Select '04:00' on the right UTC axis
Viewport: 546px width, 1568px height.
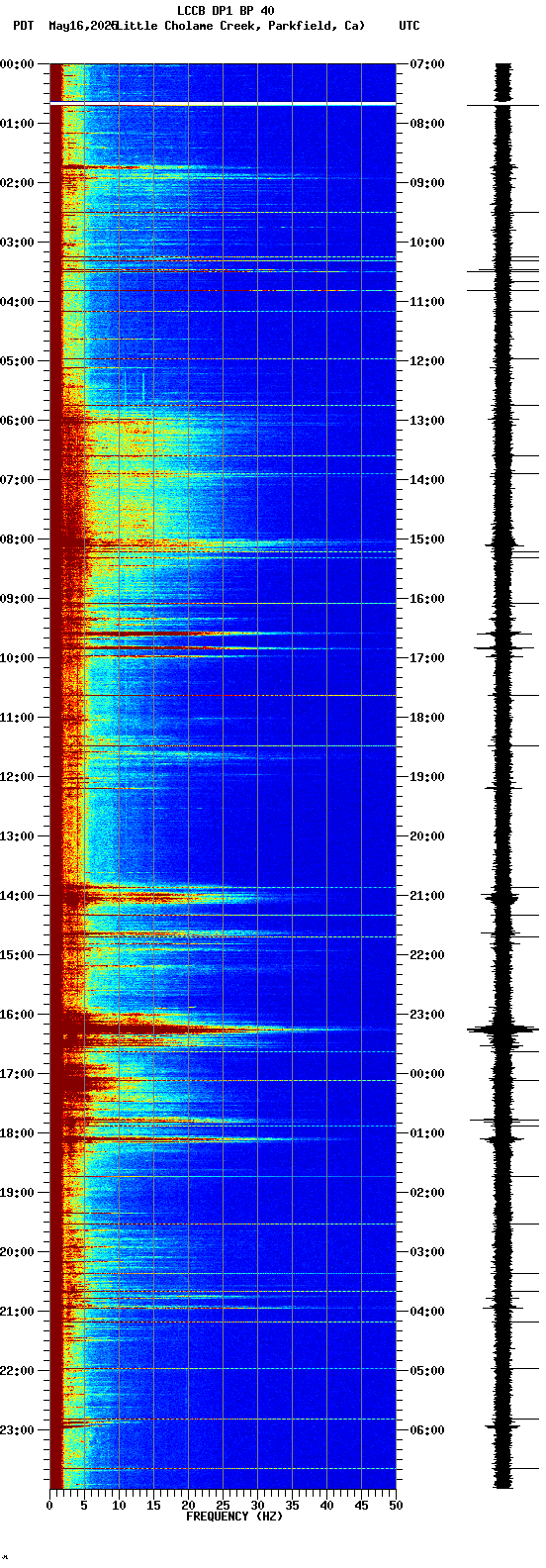(426, 1312)
